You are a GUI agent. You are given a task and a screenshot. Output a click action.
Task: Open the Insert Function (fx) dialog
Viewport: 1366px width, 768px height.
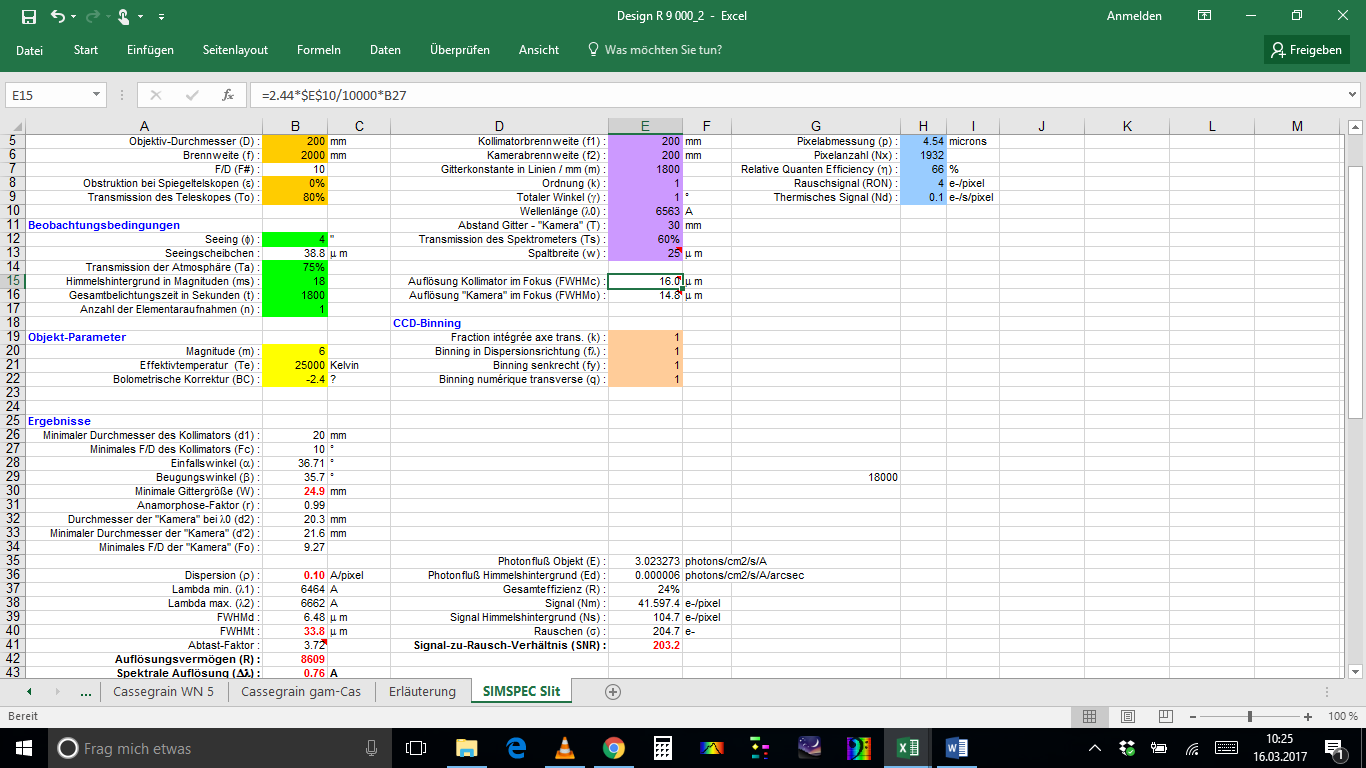coord(227,94)
